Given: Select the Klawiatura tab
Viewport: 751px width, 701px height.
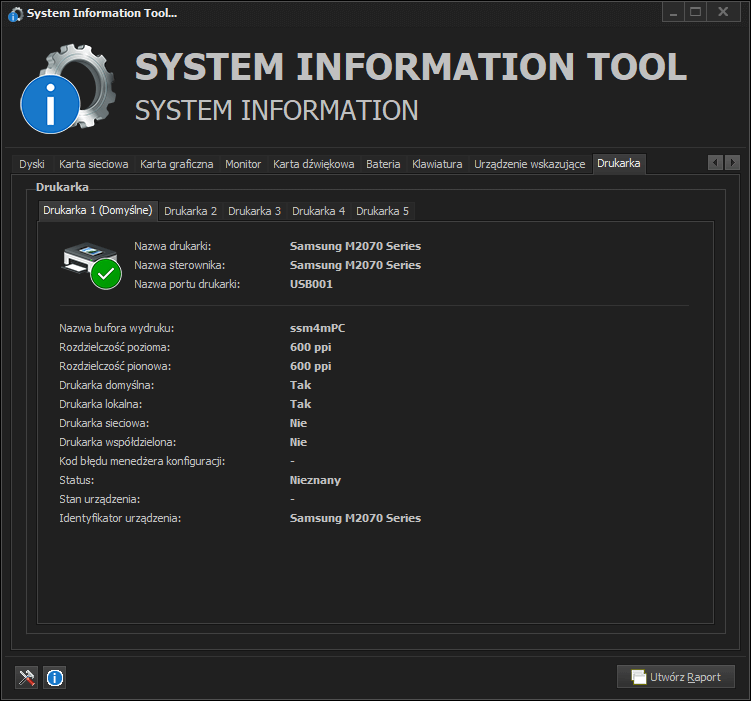Looking at the screenshot, I should click(x=437, y=164).
